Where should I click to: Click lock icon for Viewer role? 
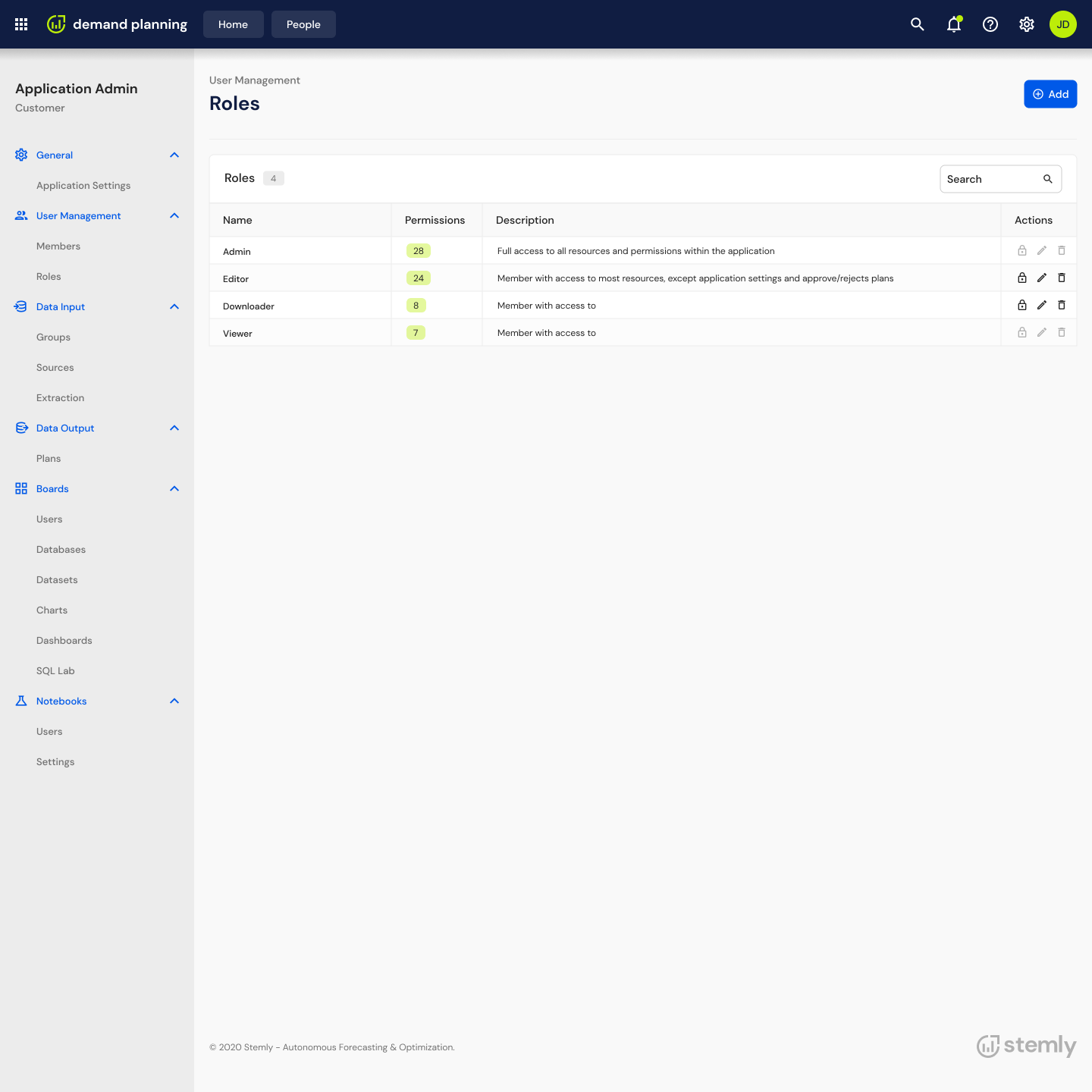point(1022,332)
